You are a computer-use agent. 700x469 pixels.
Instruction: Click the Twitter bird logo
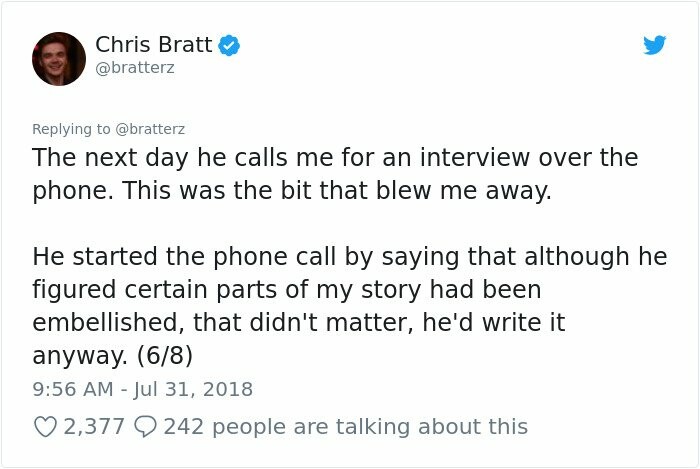[653, 45]
